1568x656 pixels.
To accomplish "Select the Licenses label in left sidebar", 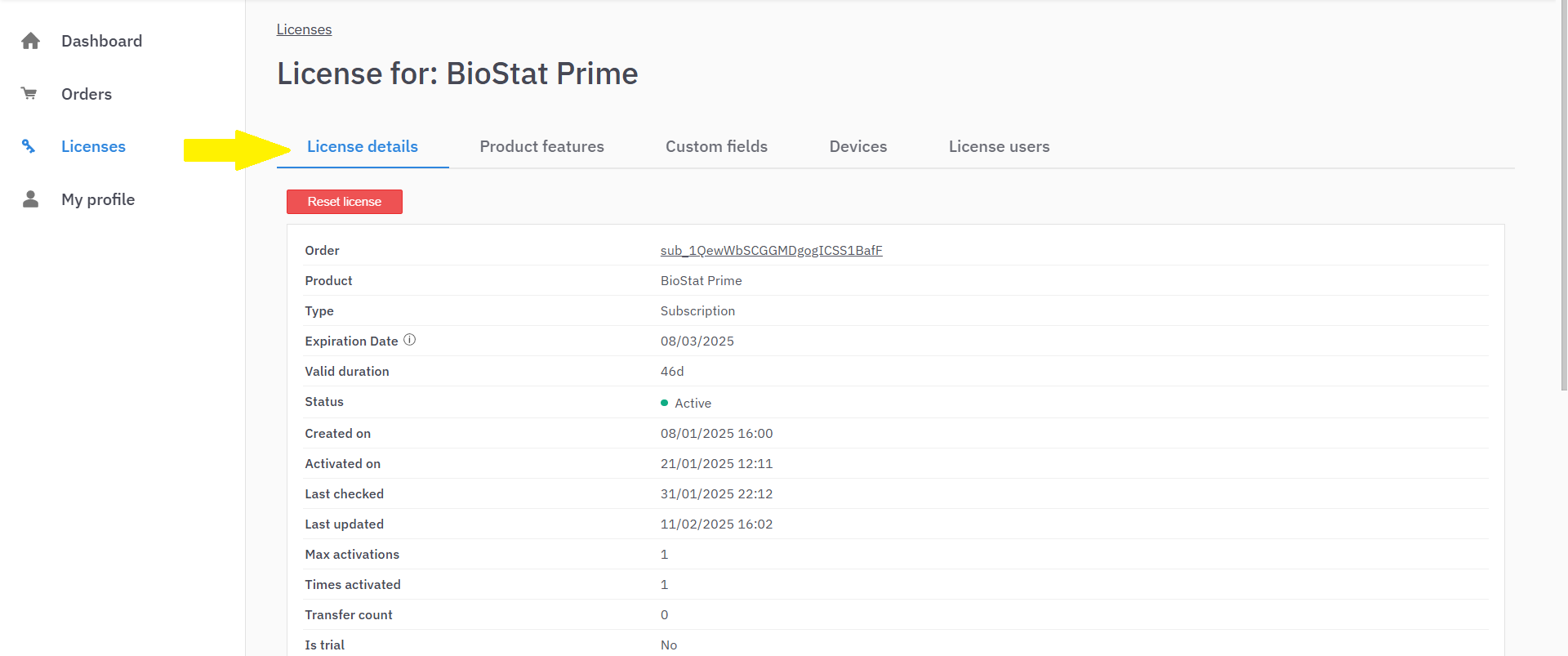I will pyautogui.click(x=93, y=146).
